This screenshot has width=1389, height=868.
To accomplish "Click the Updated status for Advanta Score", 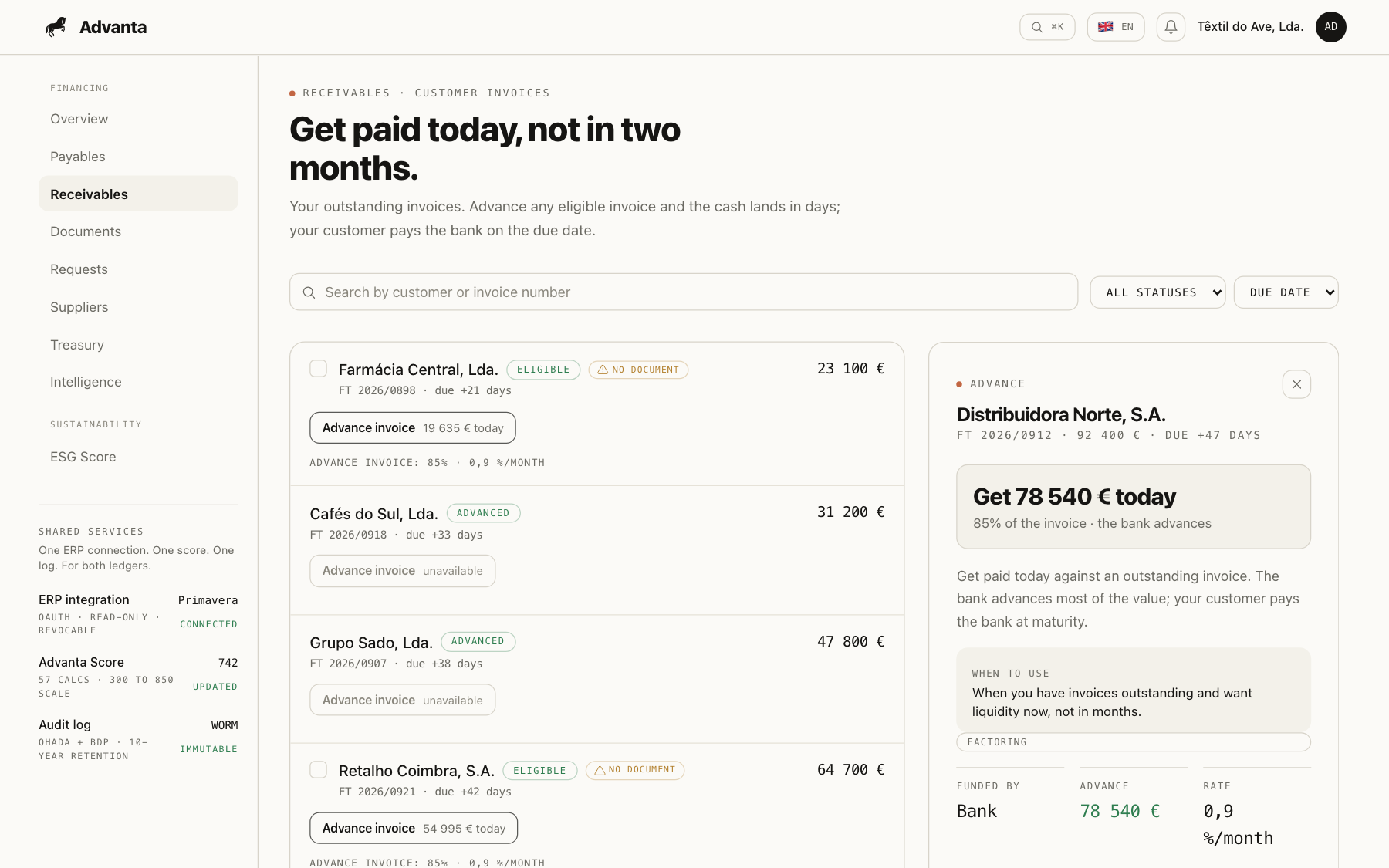I will pyautogui.click(x=215, y=687).
